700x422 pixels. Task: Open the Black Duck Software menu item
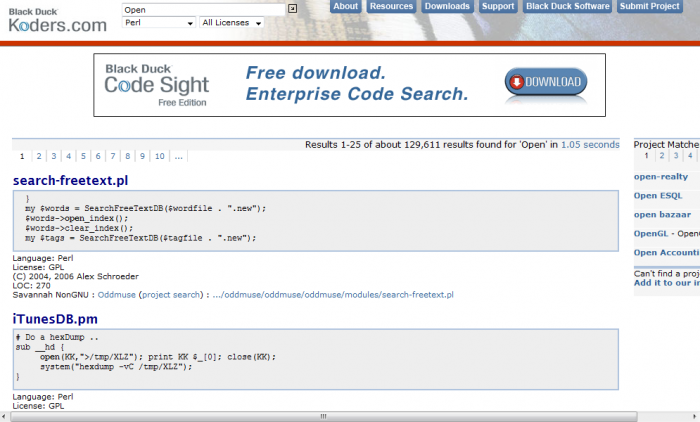coord(567,6)
